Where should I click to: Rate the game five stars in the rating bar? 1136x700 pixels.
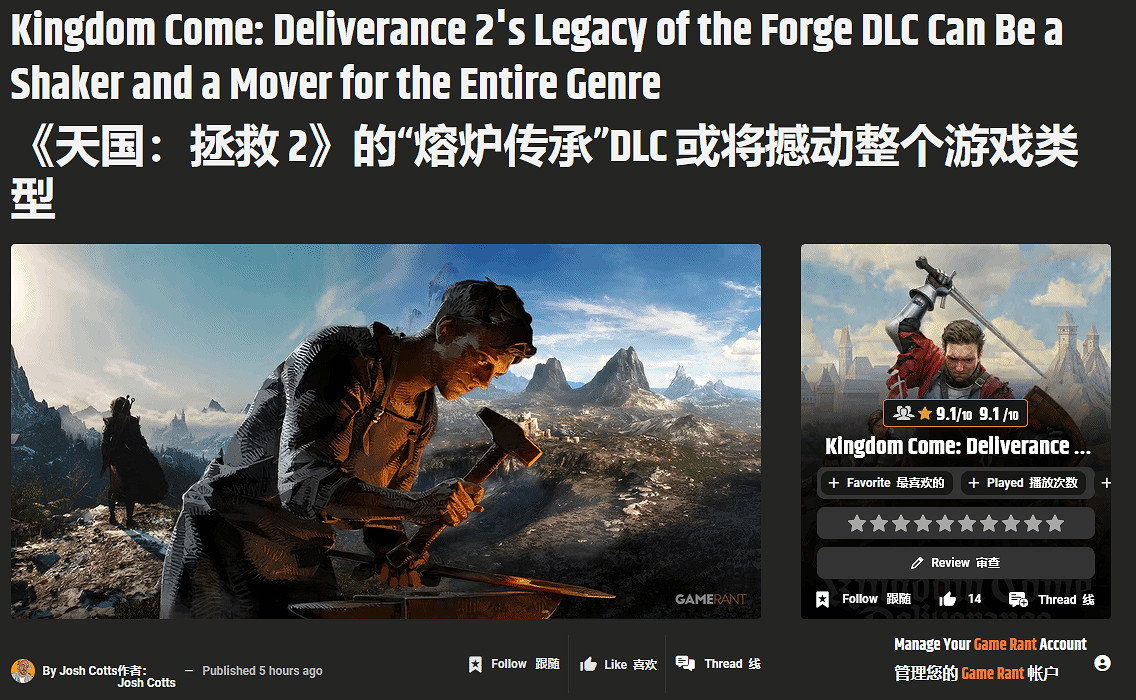click(945, 523)
